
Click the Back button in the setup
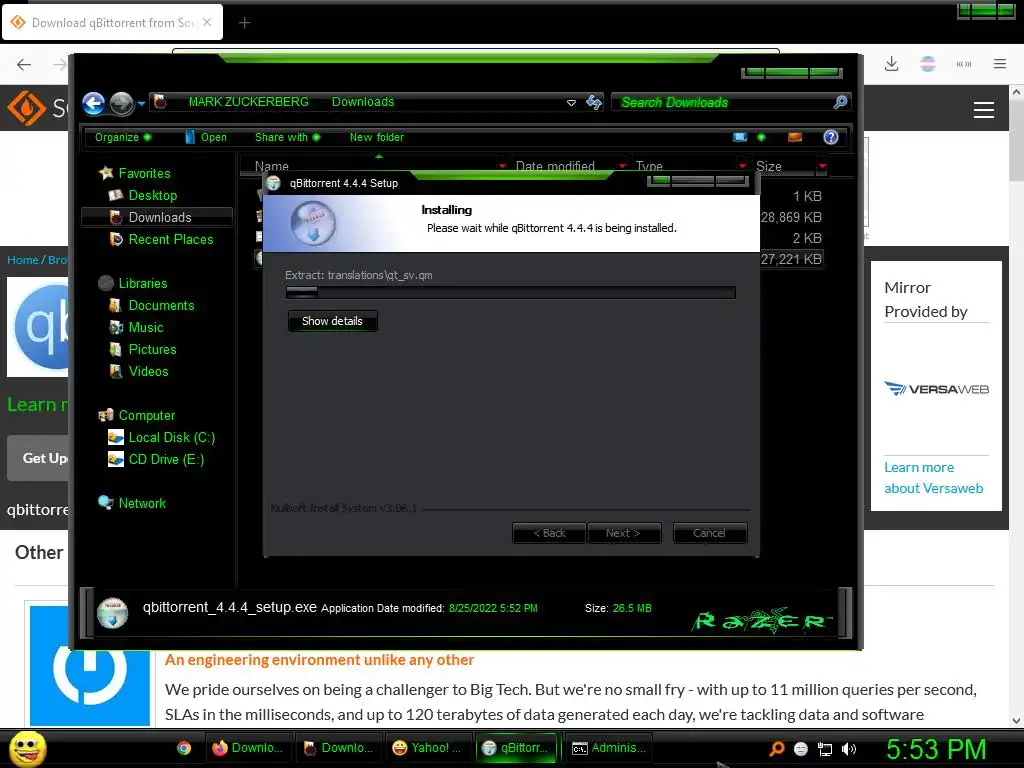549,533
